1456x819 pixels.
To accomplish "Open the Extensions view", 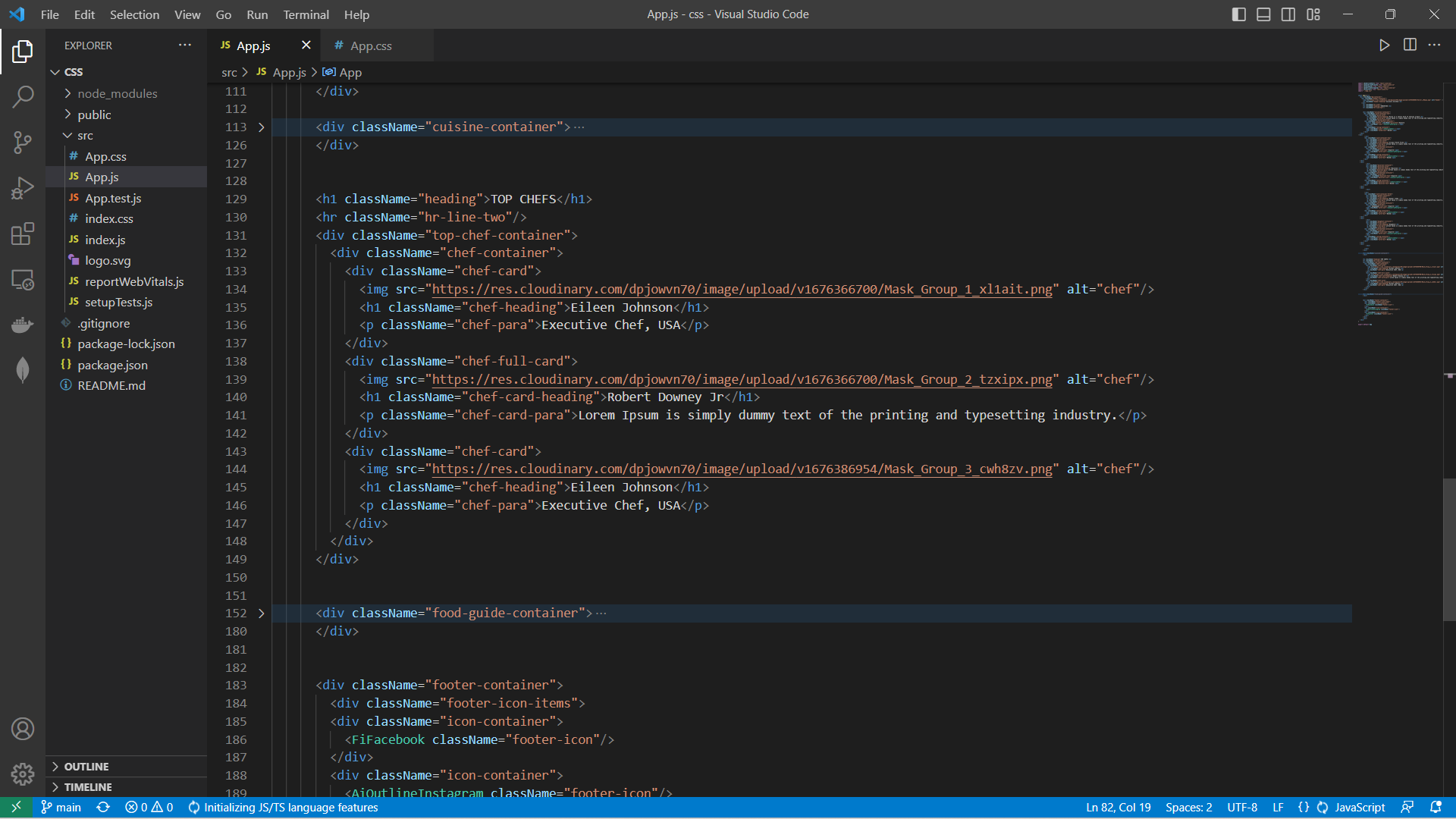I will (x=22, y=234).
